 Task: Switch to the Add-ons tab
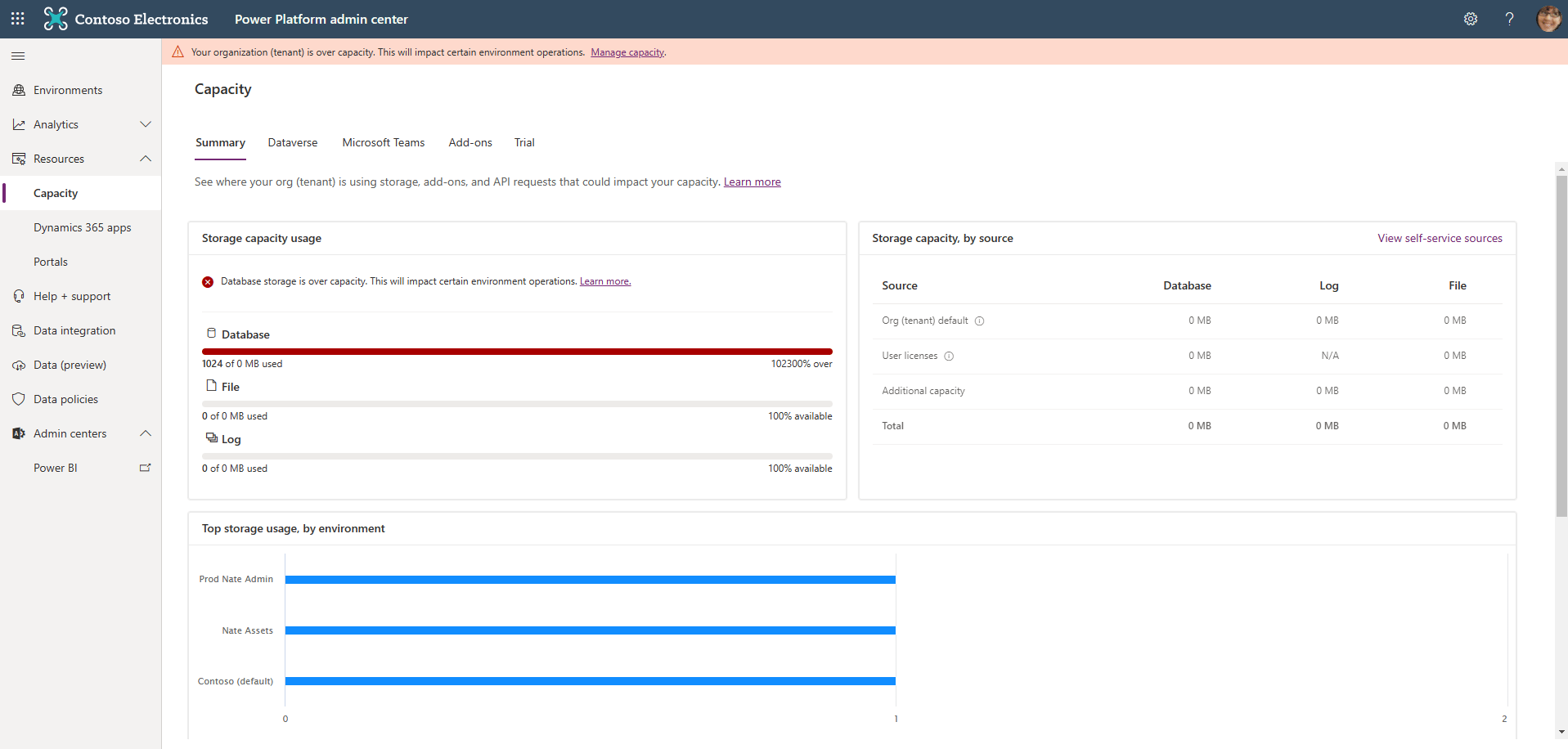click(x=470, y=143)
